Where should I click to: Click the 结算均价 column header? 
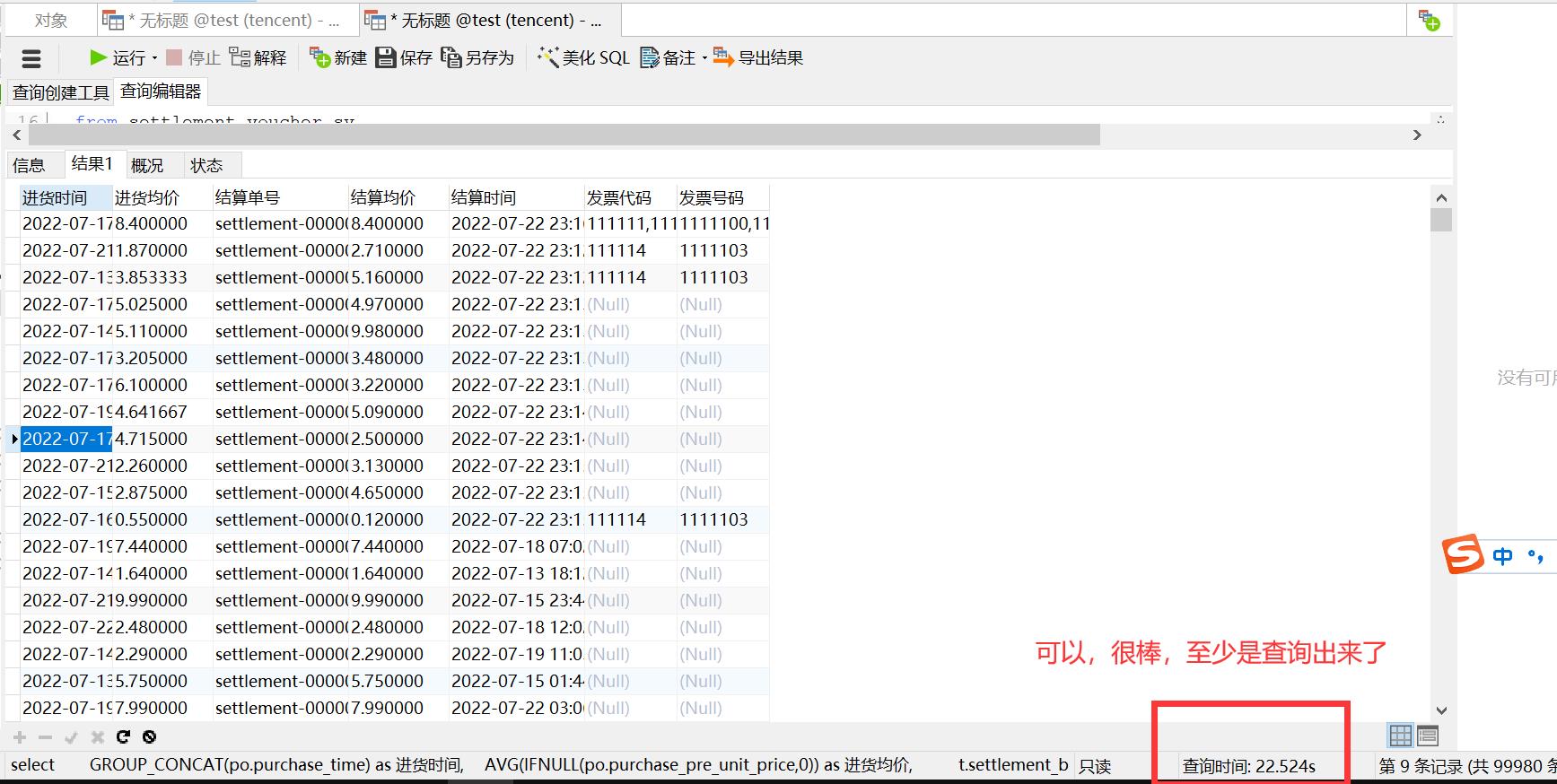click(383, 197)
